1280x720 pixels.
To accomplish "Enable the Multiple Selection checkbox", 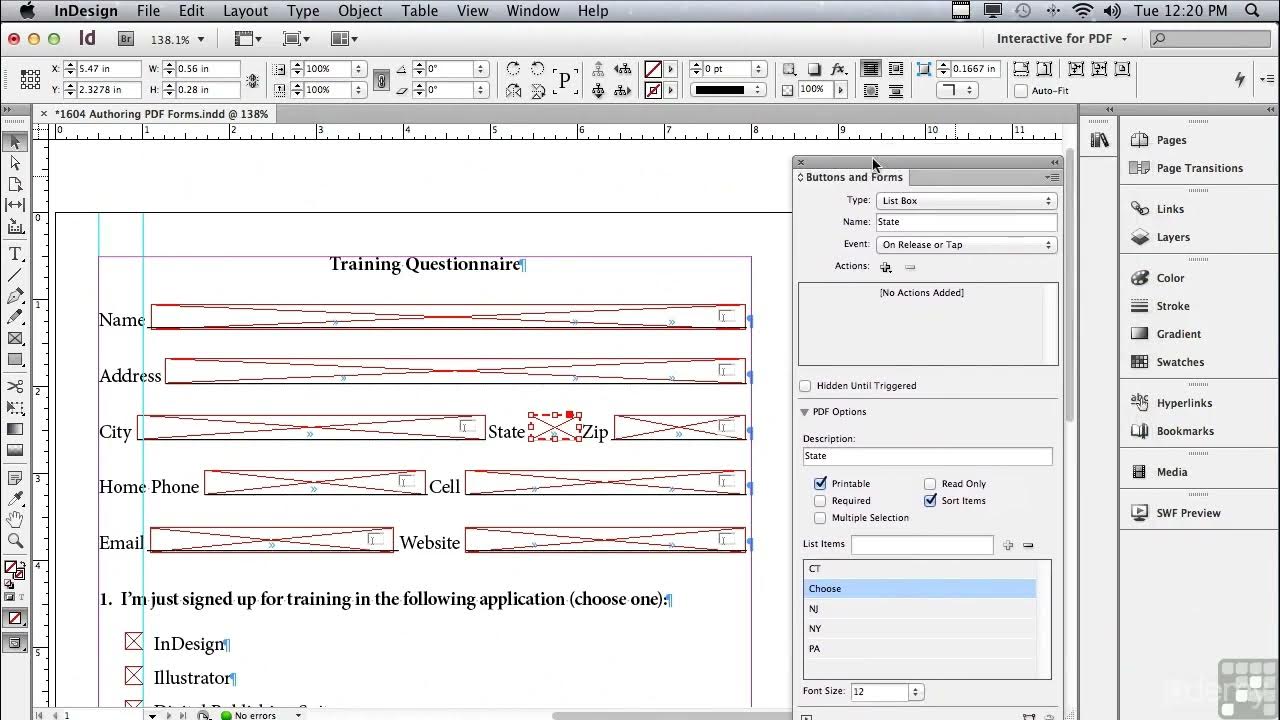I will 821,518.
